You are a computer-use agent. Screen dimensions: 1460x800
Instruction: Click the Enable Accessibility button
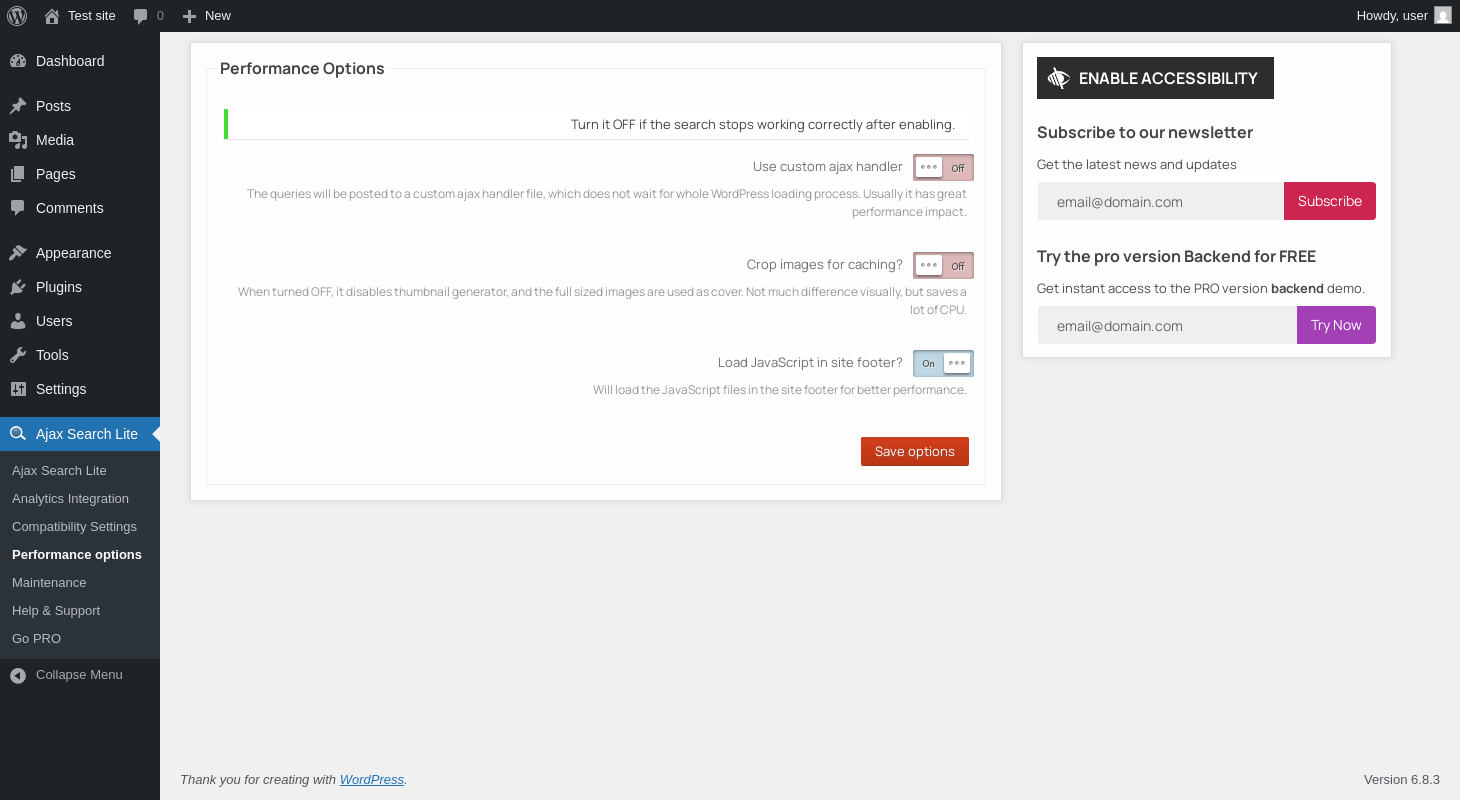[x=1155, y=78]
